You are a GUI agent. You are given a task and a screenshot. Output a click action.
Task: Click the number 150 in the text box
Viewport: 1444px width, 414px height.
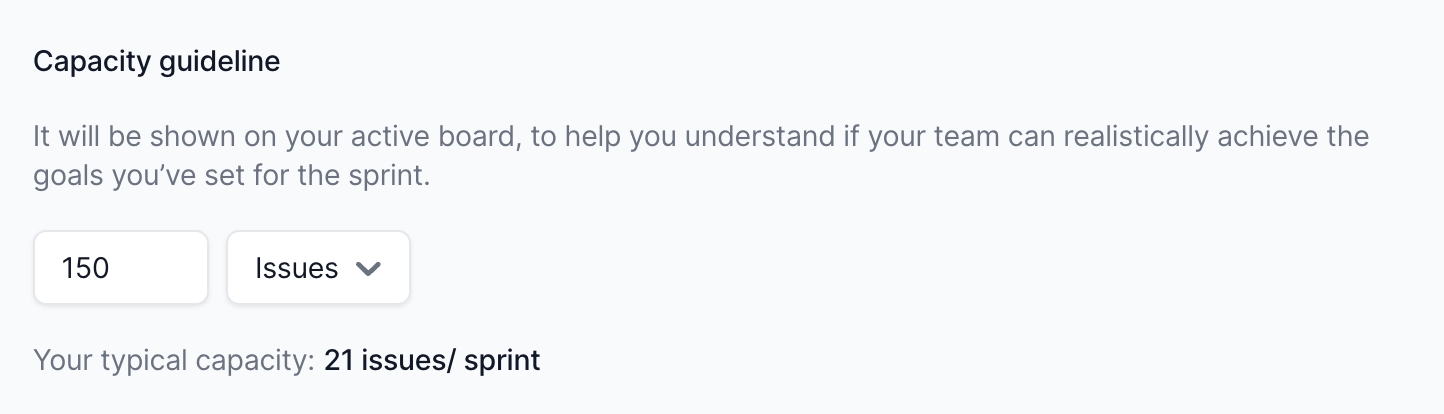85,268
